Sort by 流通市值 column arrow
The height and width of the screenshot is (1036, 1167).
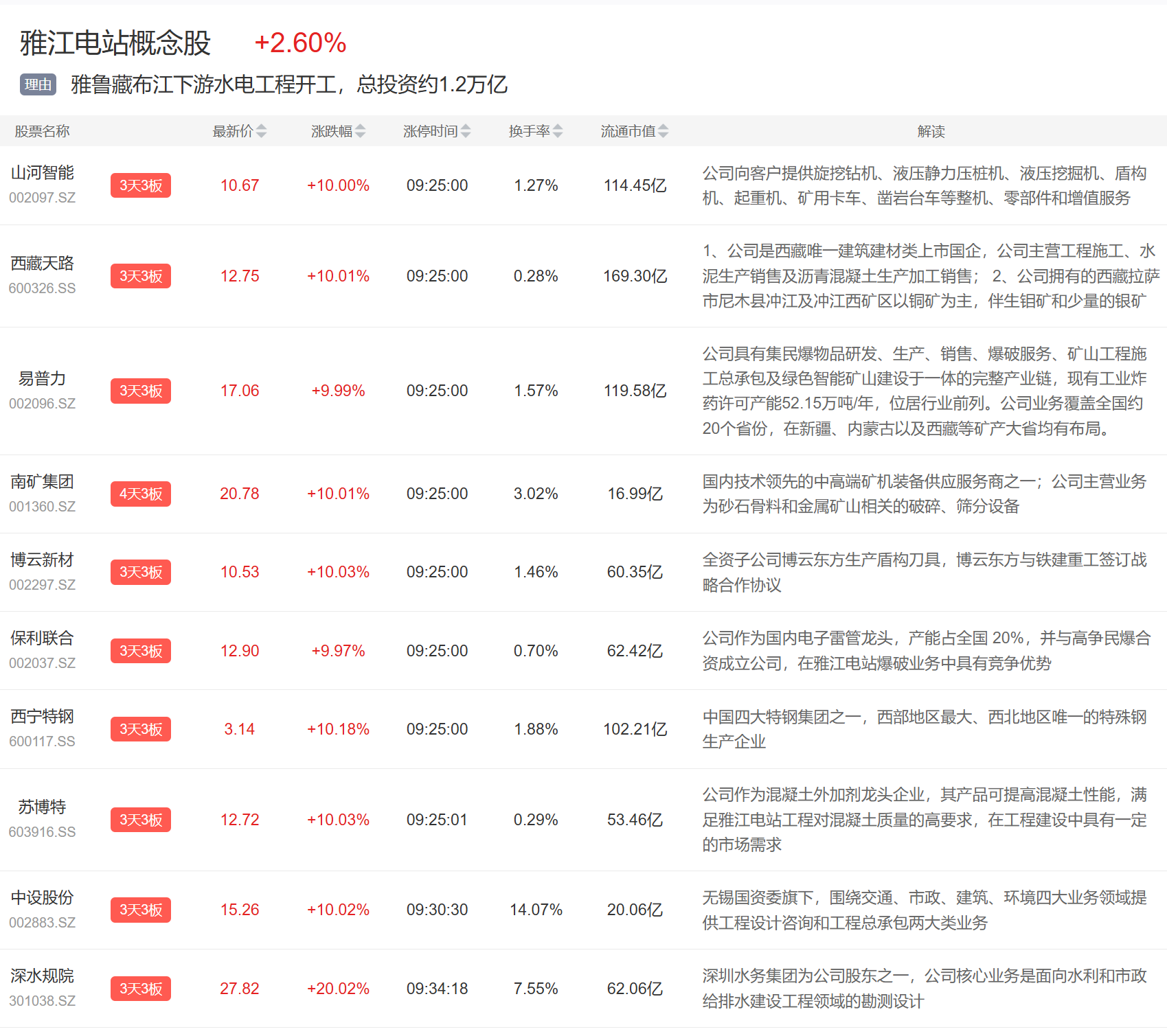tap(663, 131)
